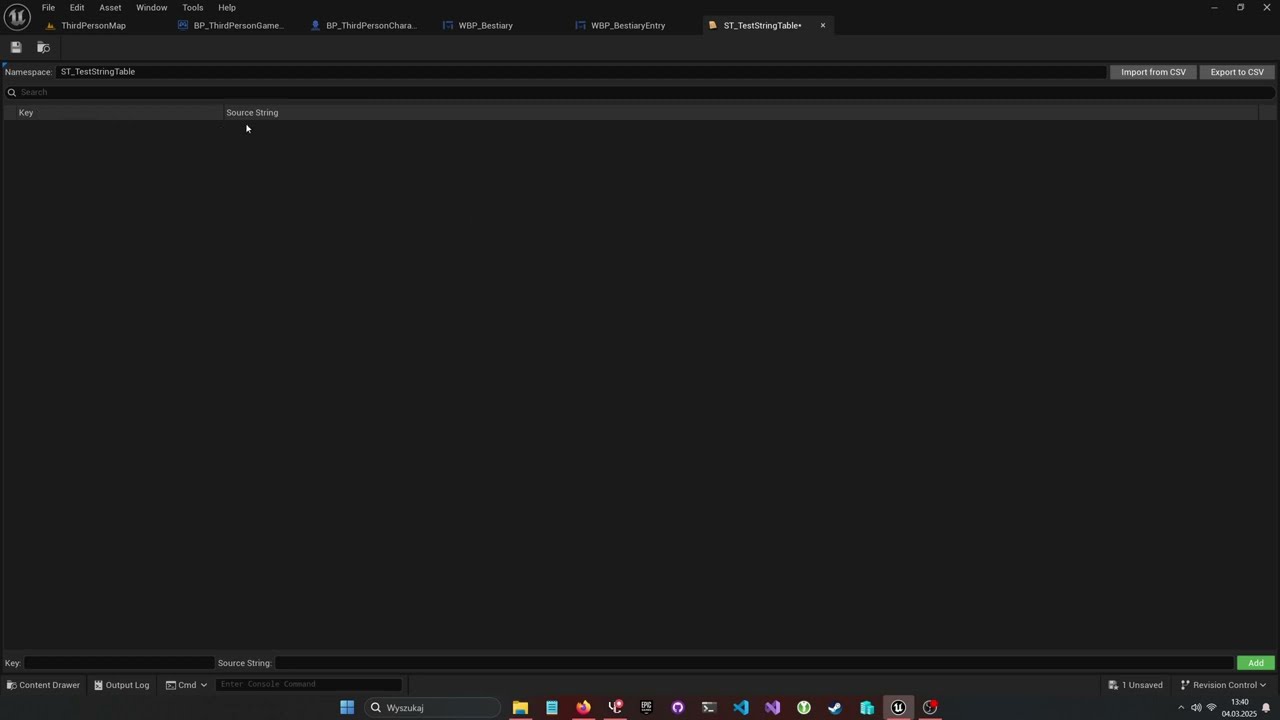Click the Unreal Engine logo icon
This screenshot has width=1280, height=720.
pos(17,17)
